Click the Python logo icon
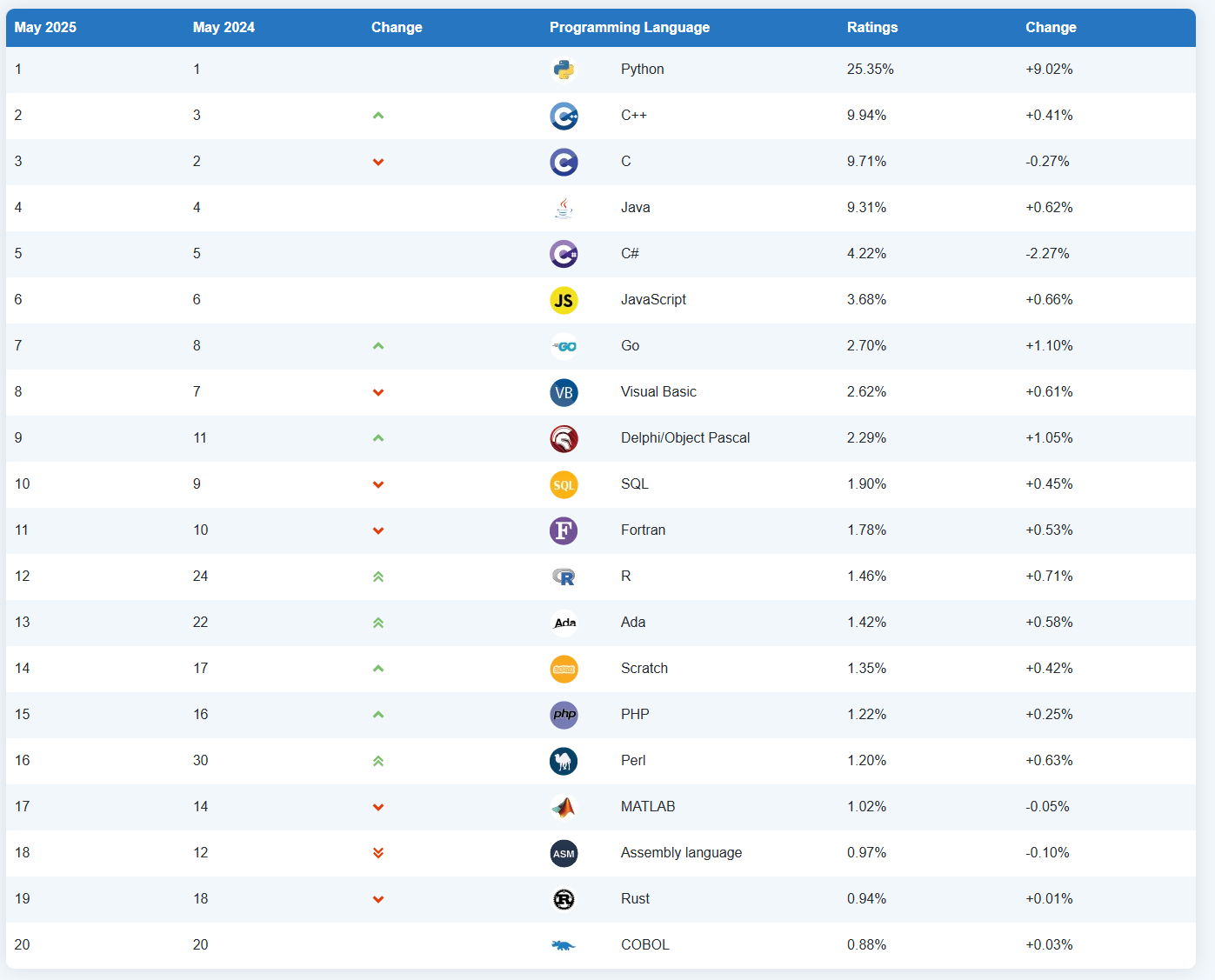The height and width of the screenshot is (980, 1215). (x=564, y=70)
